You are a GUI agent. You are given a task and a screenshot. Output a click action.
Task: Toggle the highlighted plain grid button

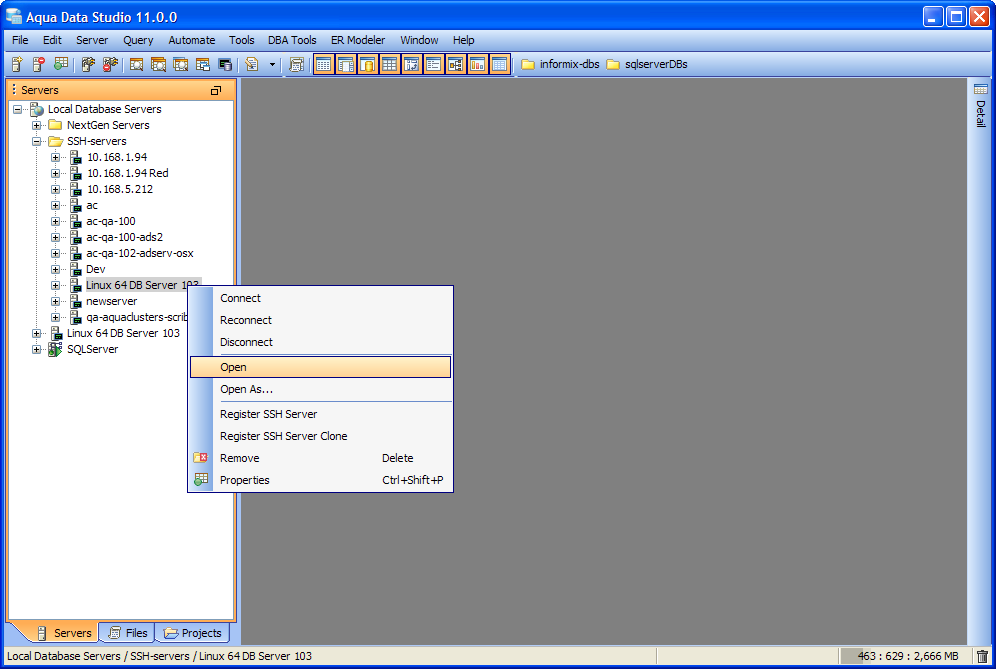389,64
